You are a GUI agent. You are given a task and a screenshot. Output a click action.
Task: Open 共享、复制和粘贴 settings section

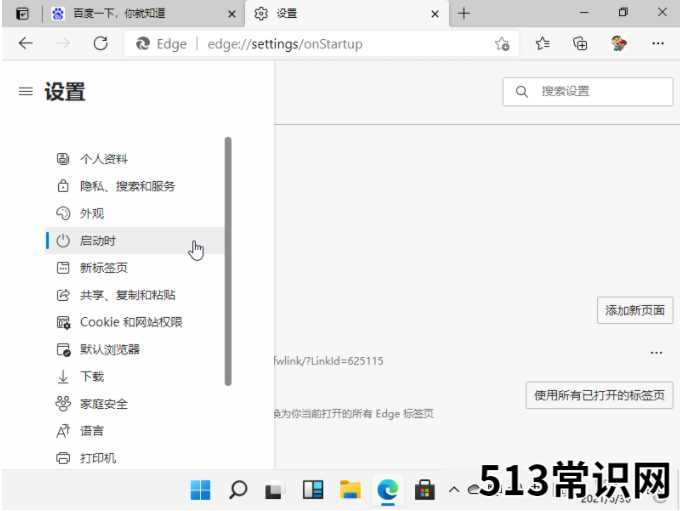[x=134, y=295]
